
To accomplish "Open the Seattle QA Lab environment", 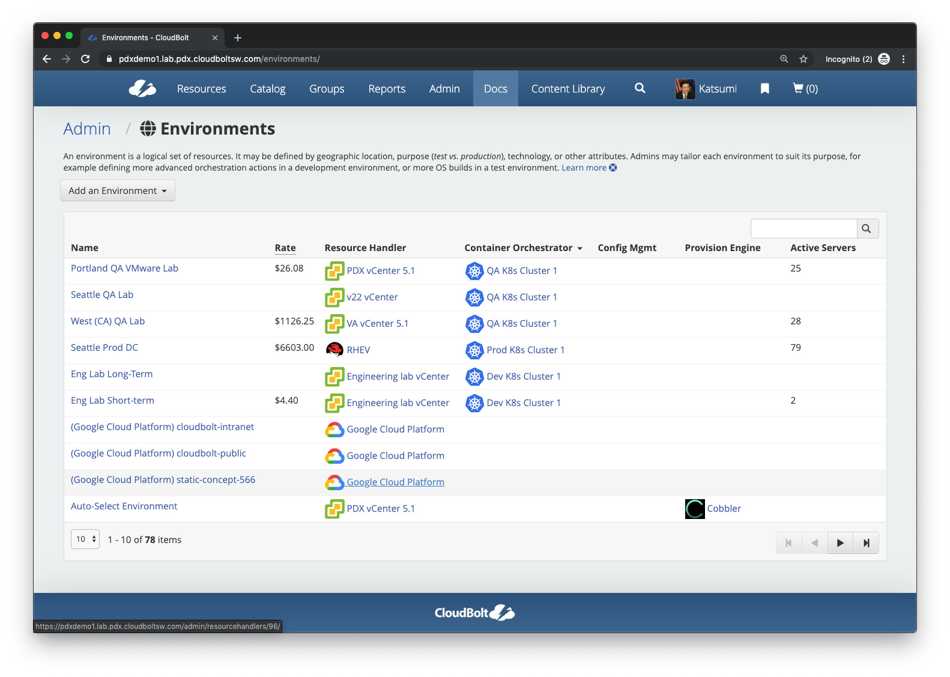I will pos(102,295).
